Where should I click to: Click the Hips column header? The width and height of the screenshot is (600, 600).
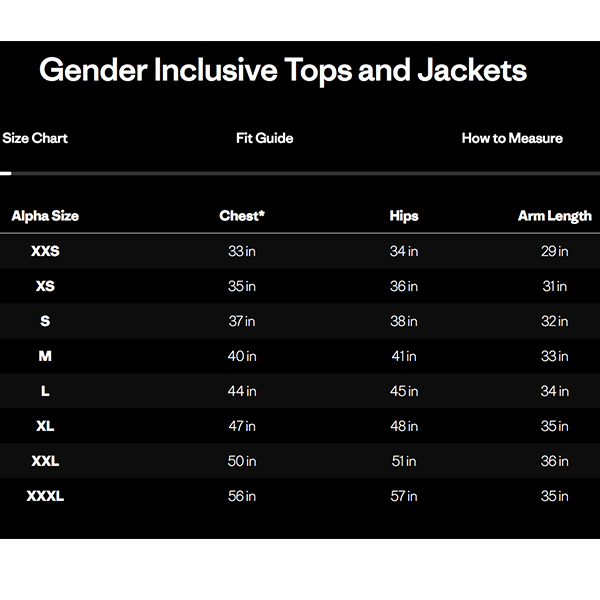pos(404,216)
